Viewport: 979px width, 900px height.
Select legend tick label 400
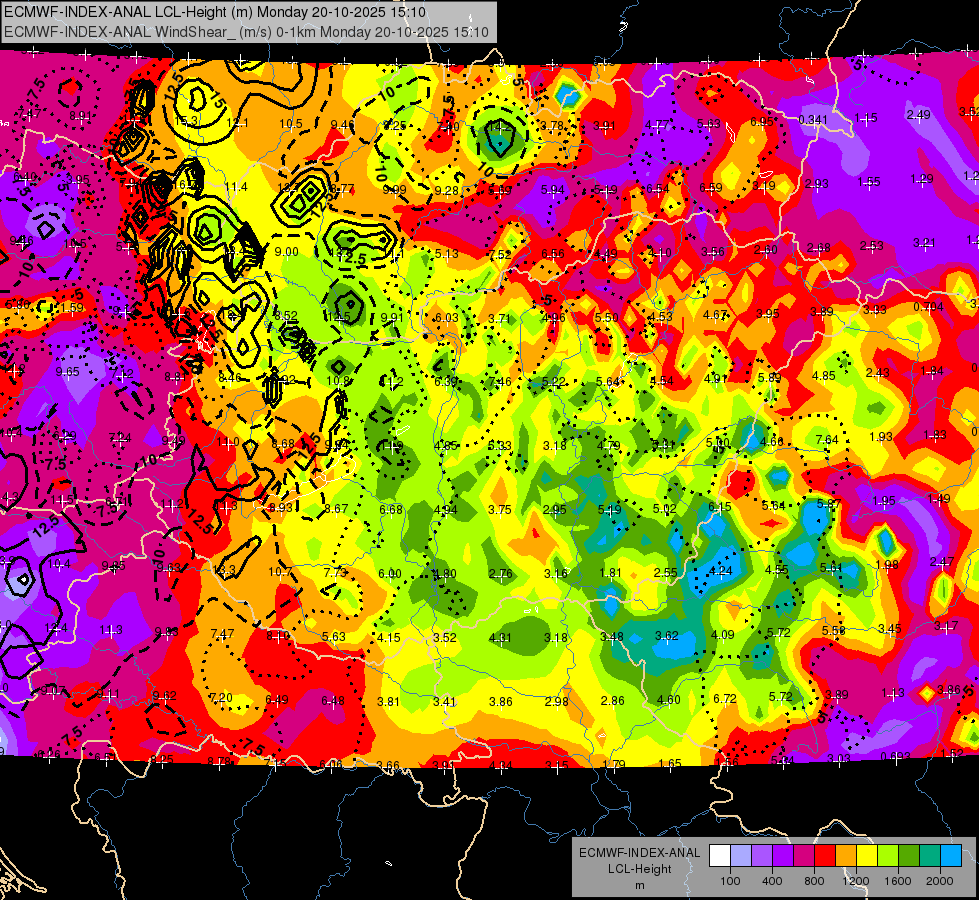(772, 881)
